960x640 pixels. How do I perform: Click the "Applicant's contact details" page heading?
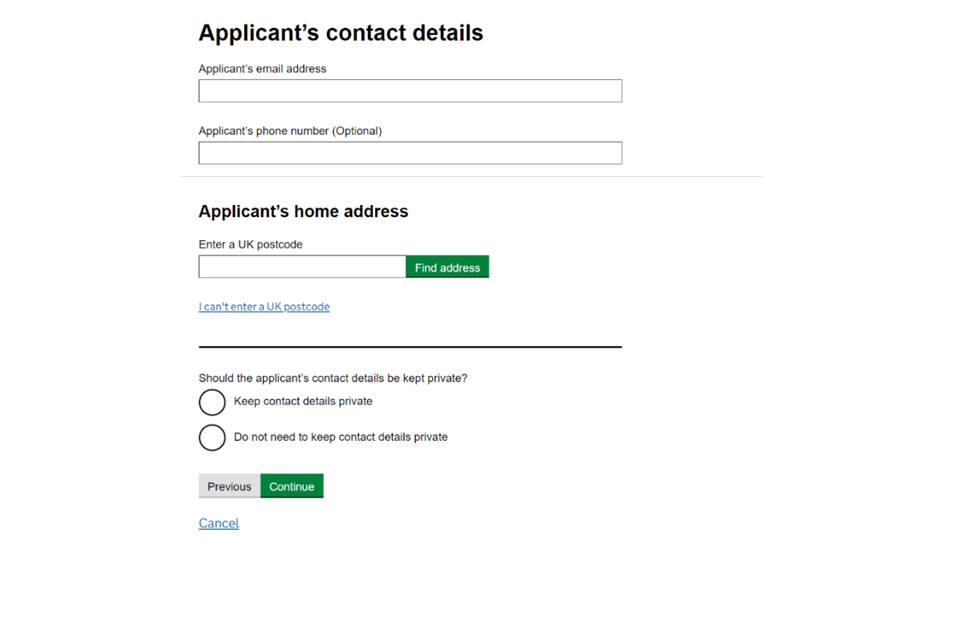tap(341, 33)
